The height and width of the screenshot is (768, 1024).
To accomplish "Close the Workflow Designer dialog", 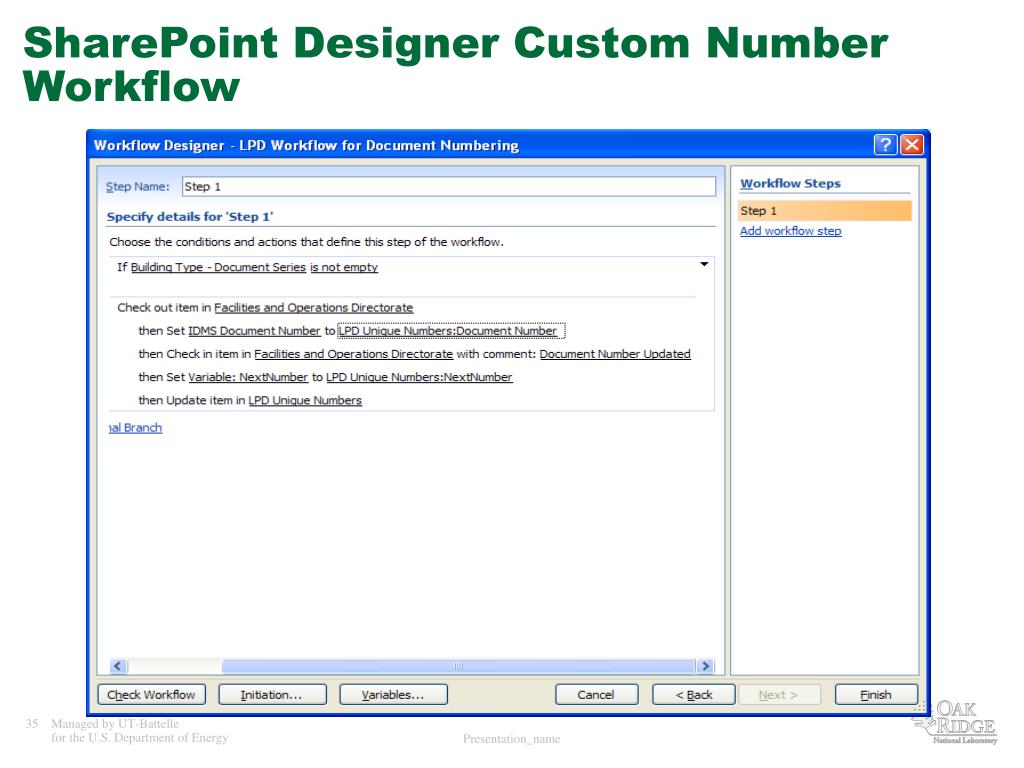I will 912,144.
